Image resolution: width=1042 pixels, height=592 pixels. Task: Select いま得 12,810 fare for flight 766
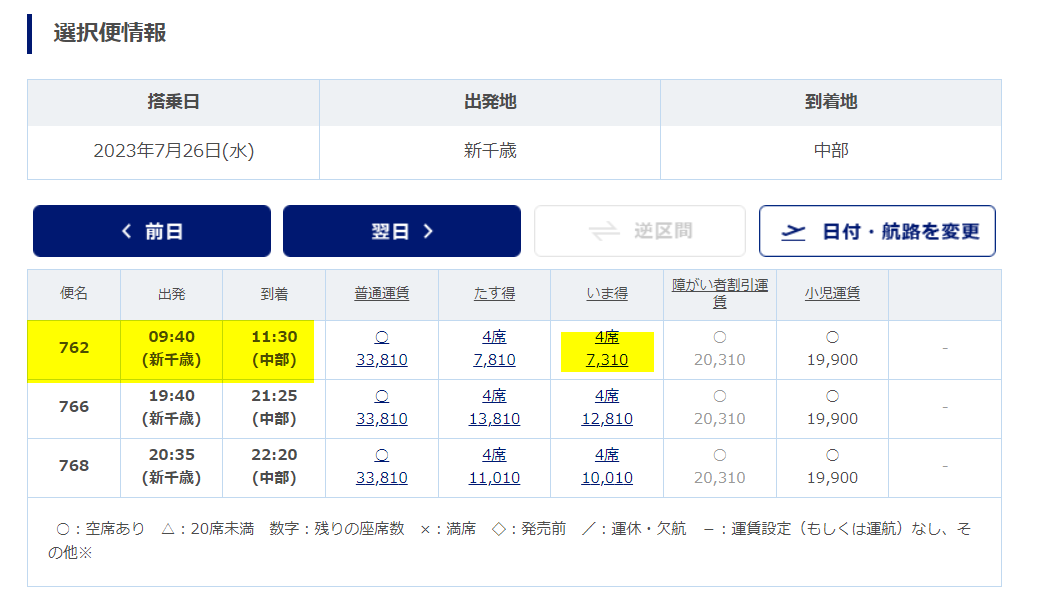(606, 419)
